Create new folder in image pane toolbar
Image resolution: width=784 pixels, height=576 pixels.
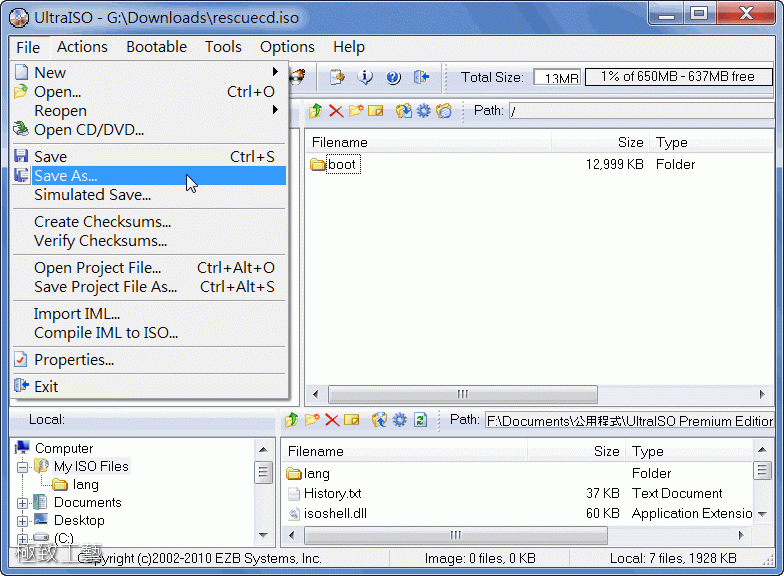pos(356,110)
